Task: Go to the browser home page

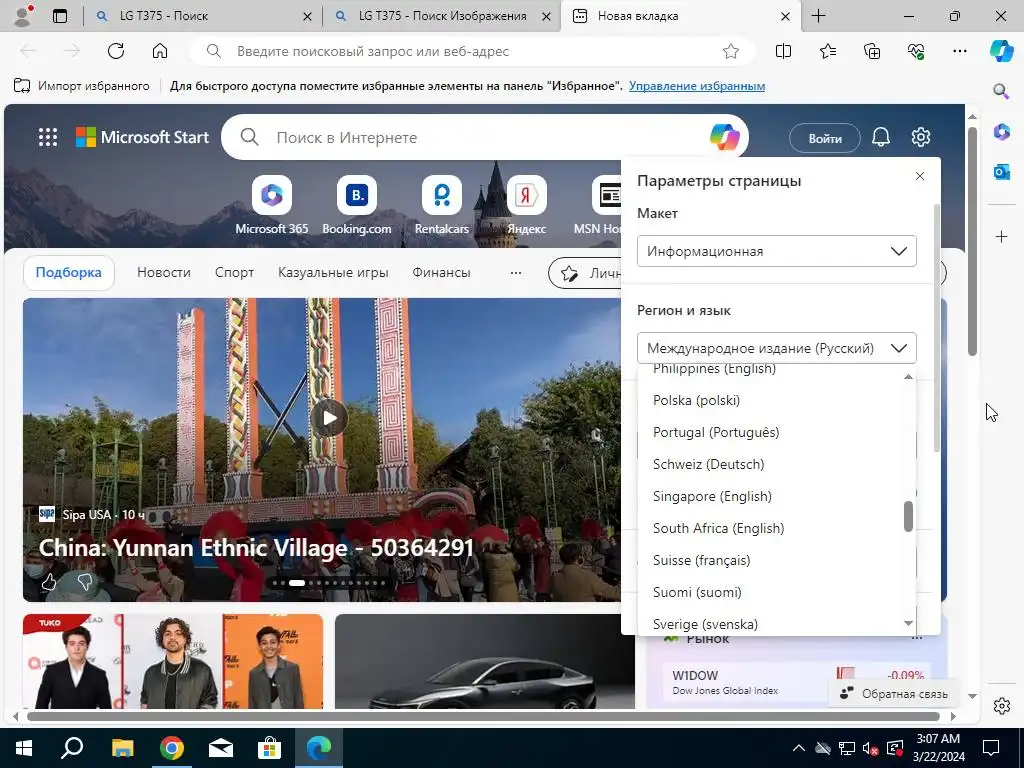Action: pos(160,51)
